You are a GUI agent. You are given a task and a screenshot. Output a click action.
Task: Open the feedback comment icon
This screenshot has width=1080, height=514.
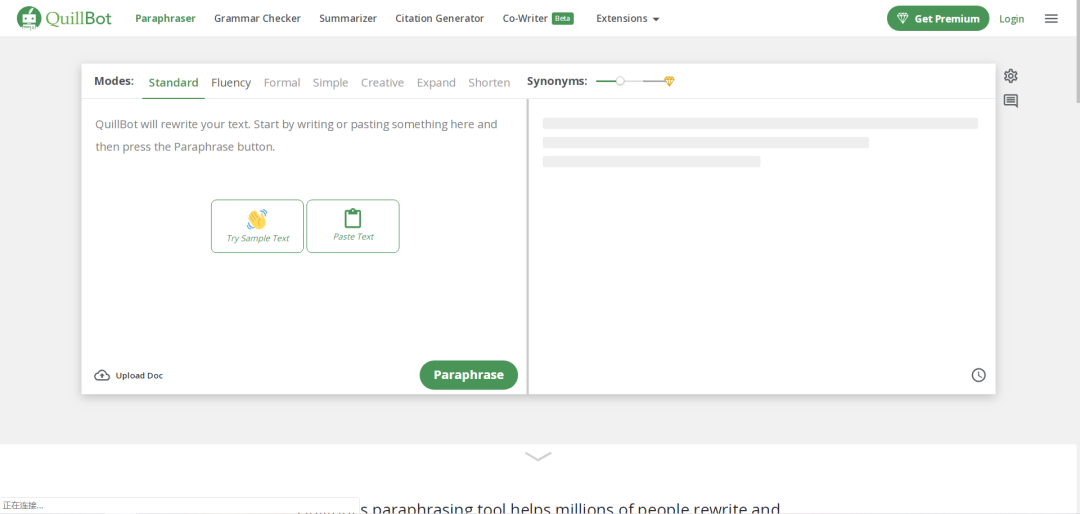click(x=1010, y=101)
